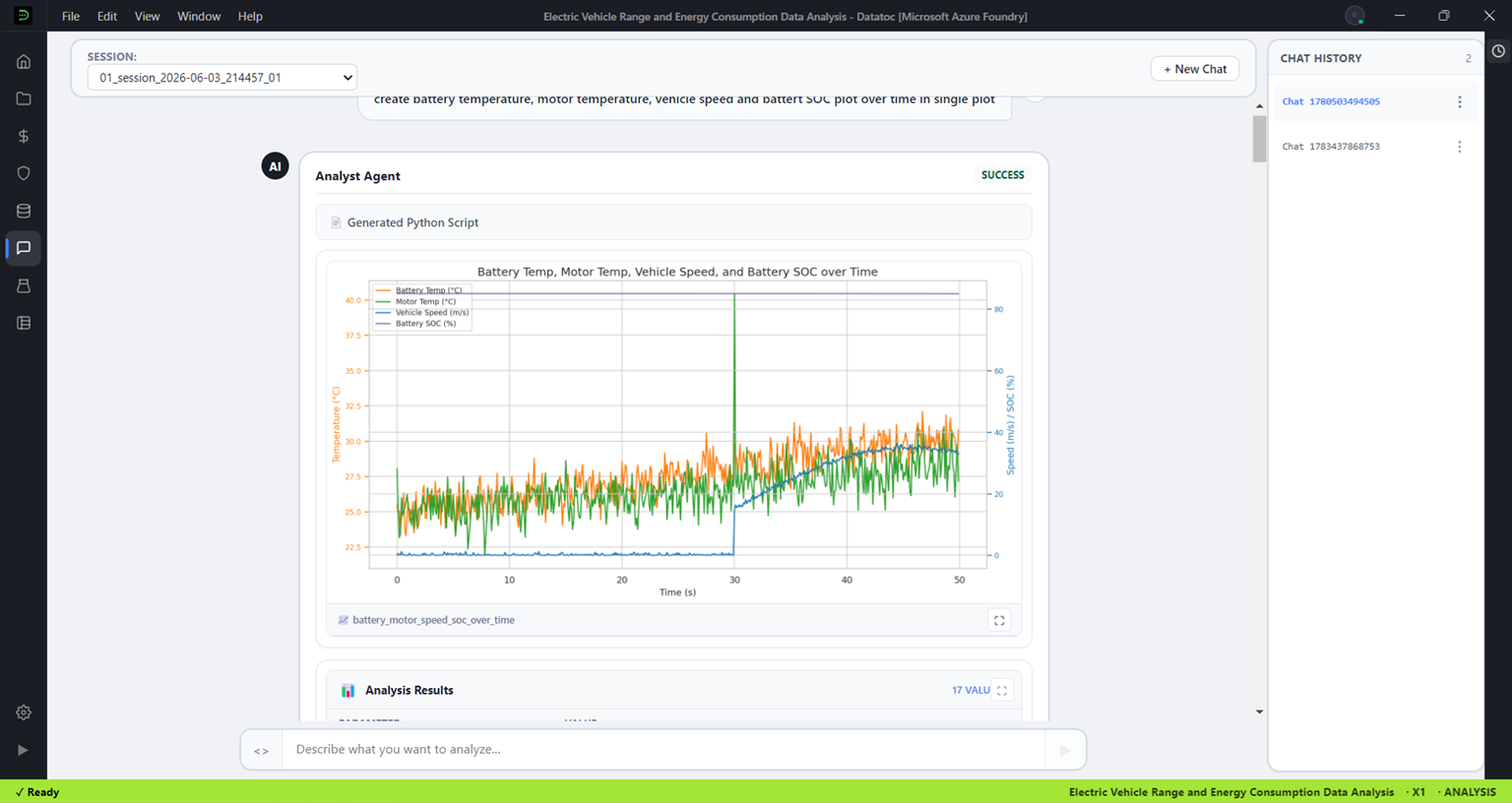
Task: Click the chat history count 2
Action: [1468, 58]
